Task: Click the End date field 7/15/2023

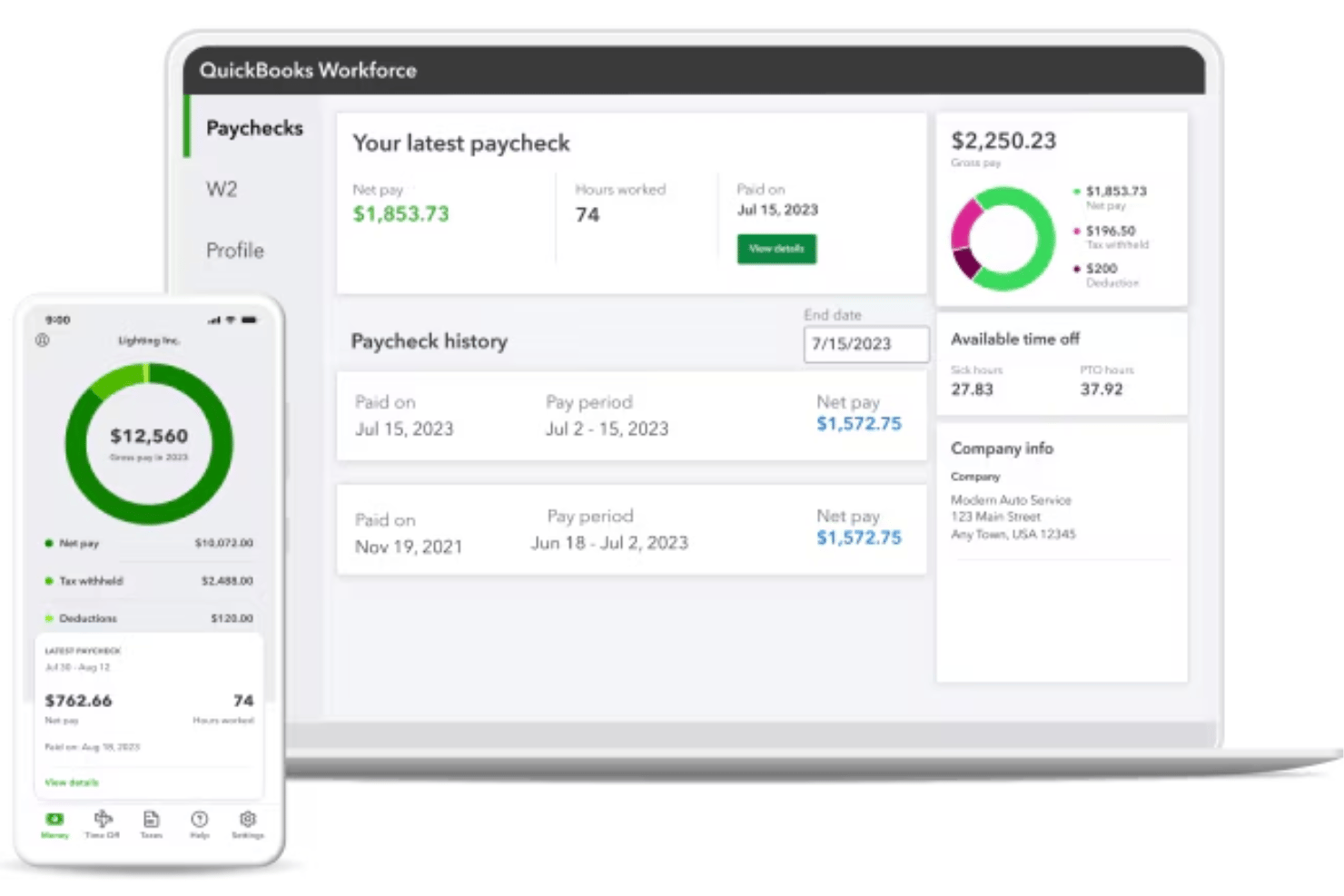Action: [866, 344]
